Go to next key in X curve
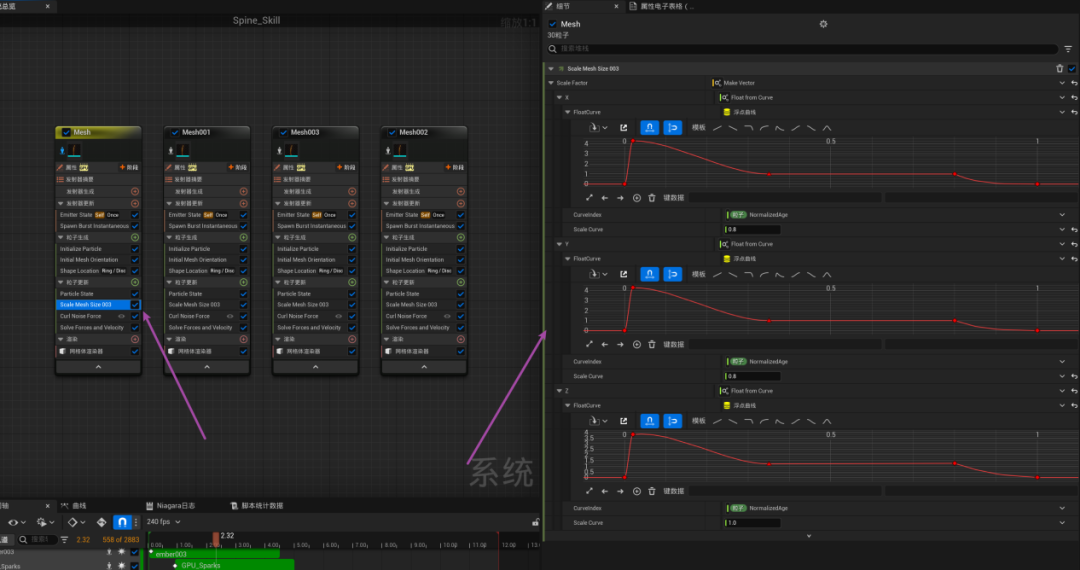Image resolution: width=1080 pixels, height=570 pixels. 620,198
